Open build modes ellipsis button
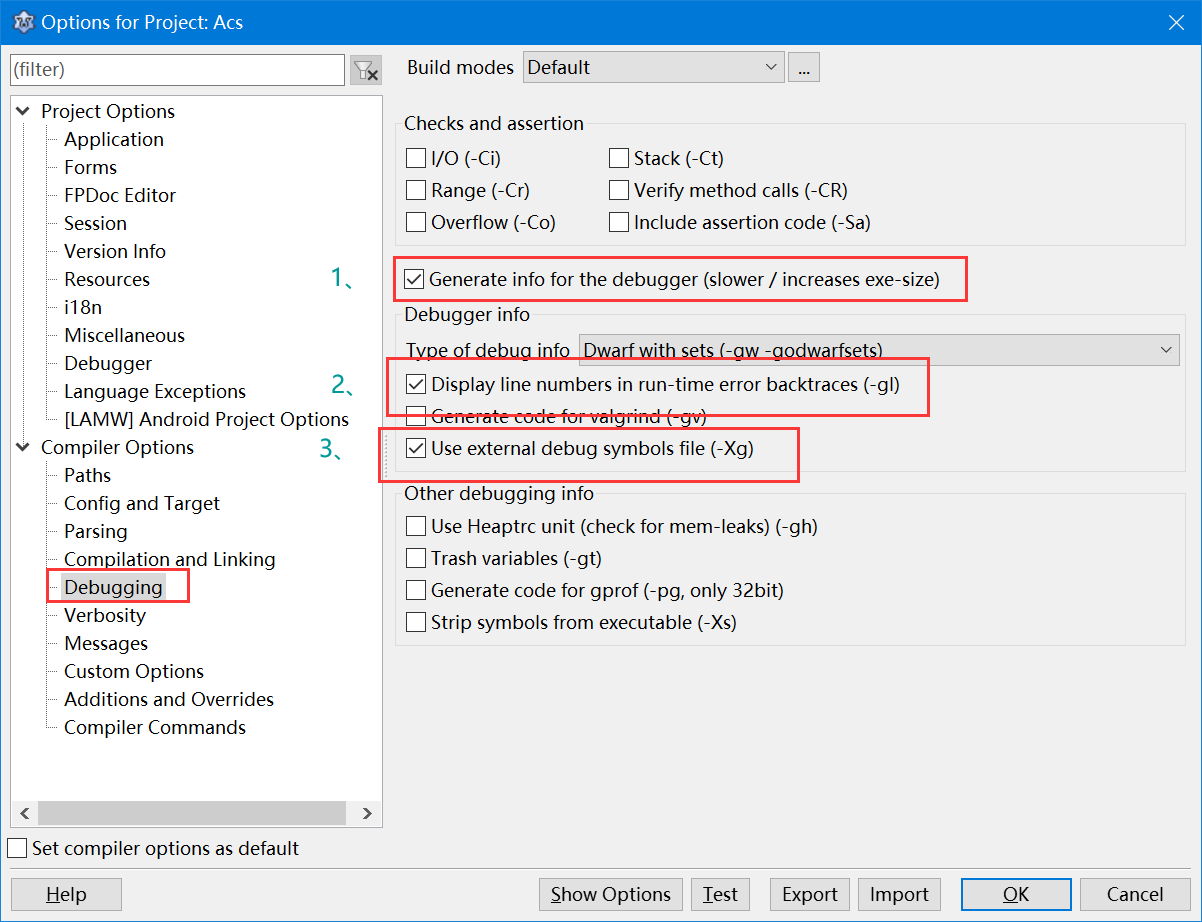The height and width of the screenshot is (922, 1202). 804,68
